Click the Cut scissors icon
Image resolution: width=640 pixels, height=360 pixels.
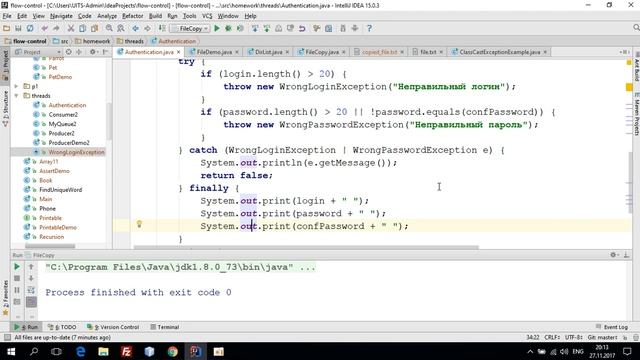tap(71, 28)
